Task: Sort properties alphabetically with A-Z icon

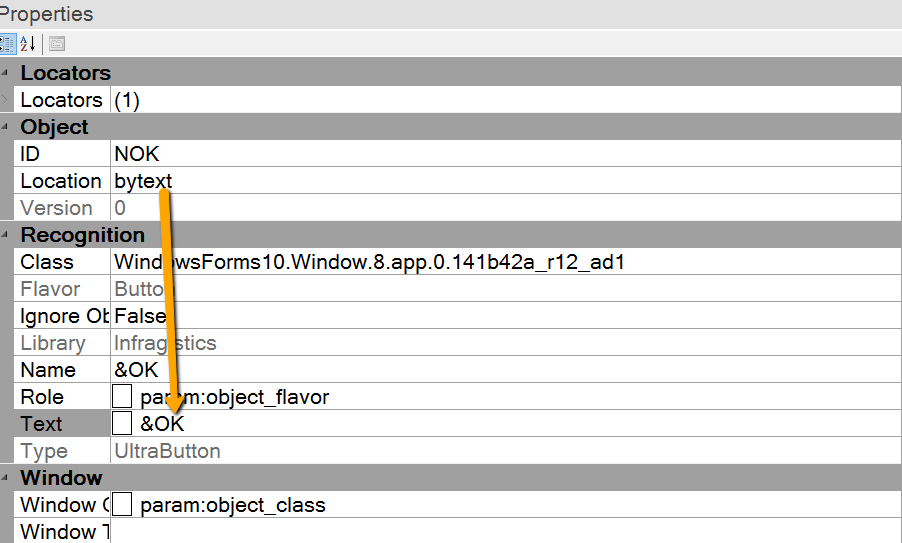Action: [x=28, y=44]
